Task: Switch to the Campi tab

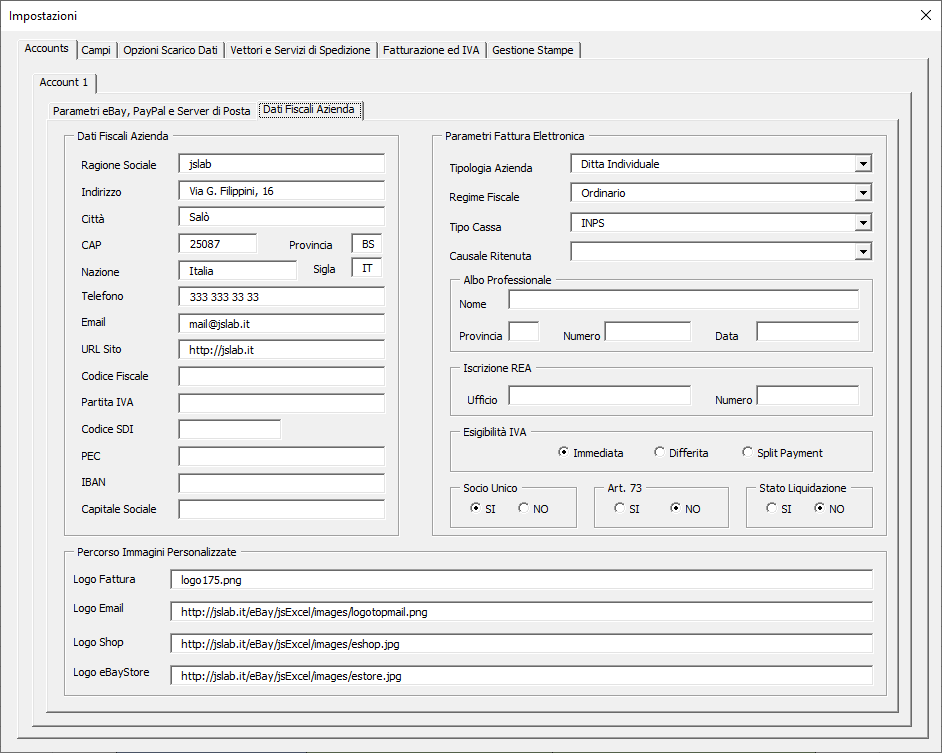Action: click(96, 50)
